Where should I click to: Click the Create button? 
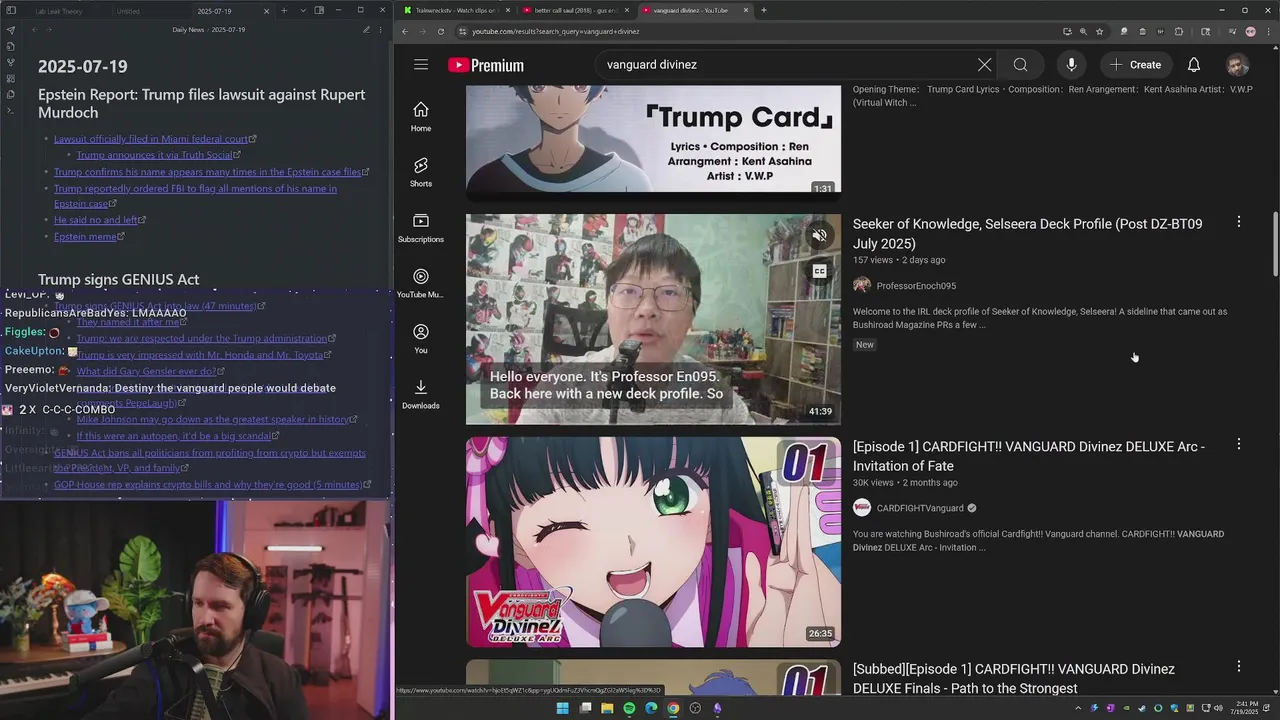pyautogui.click(x=1135, y=65)
